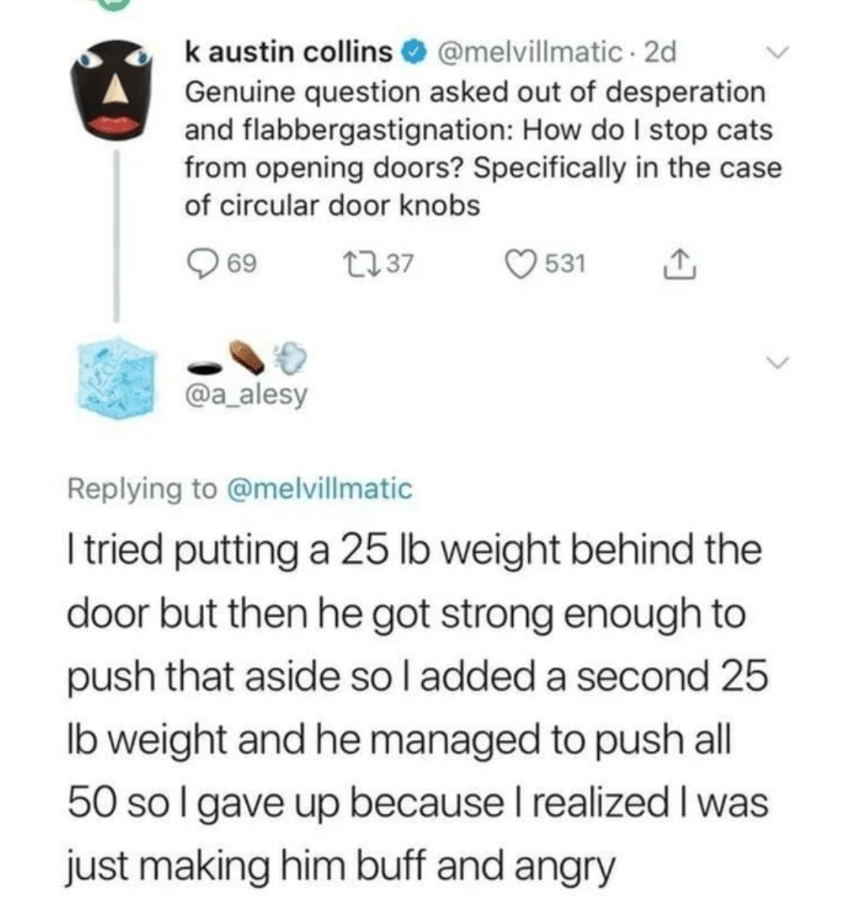Click the 69 replies count
This screenshot has height=922, width=853.
coord(240,263)
